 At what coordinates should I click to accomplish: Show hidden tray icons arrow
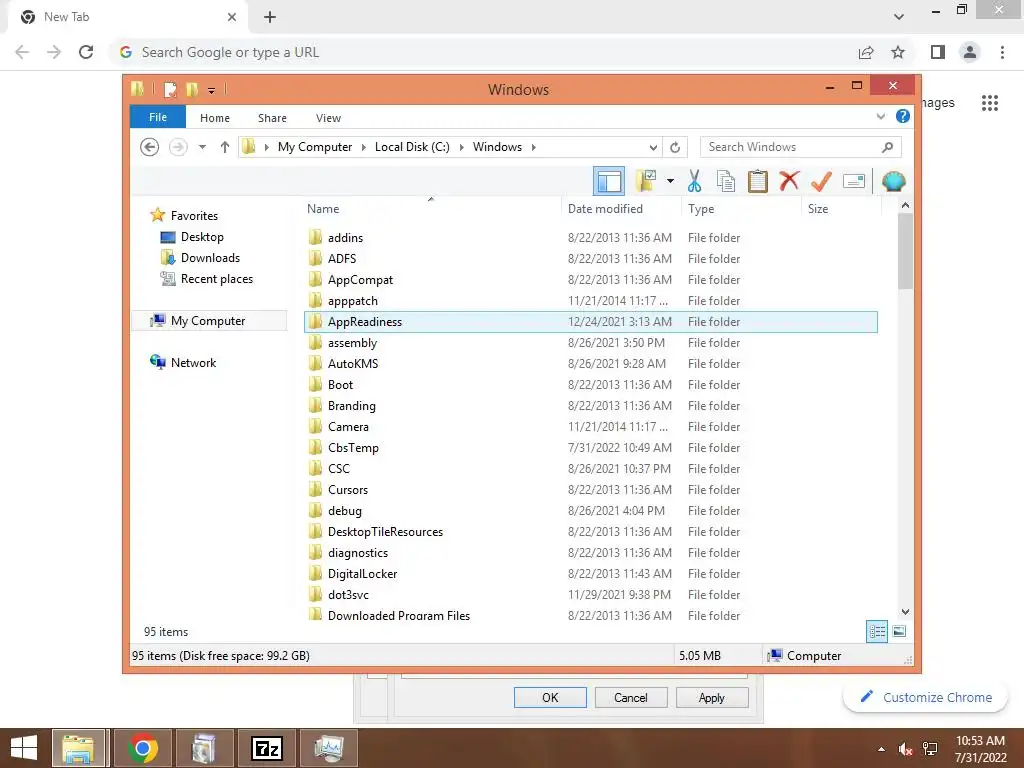882,749
